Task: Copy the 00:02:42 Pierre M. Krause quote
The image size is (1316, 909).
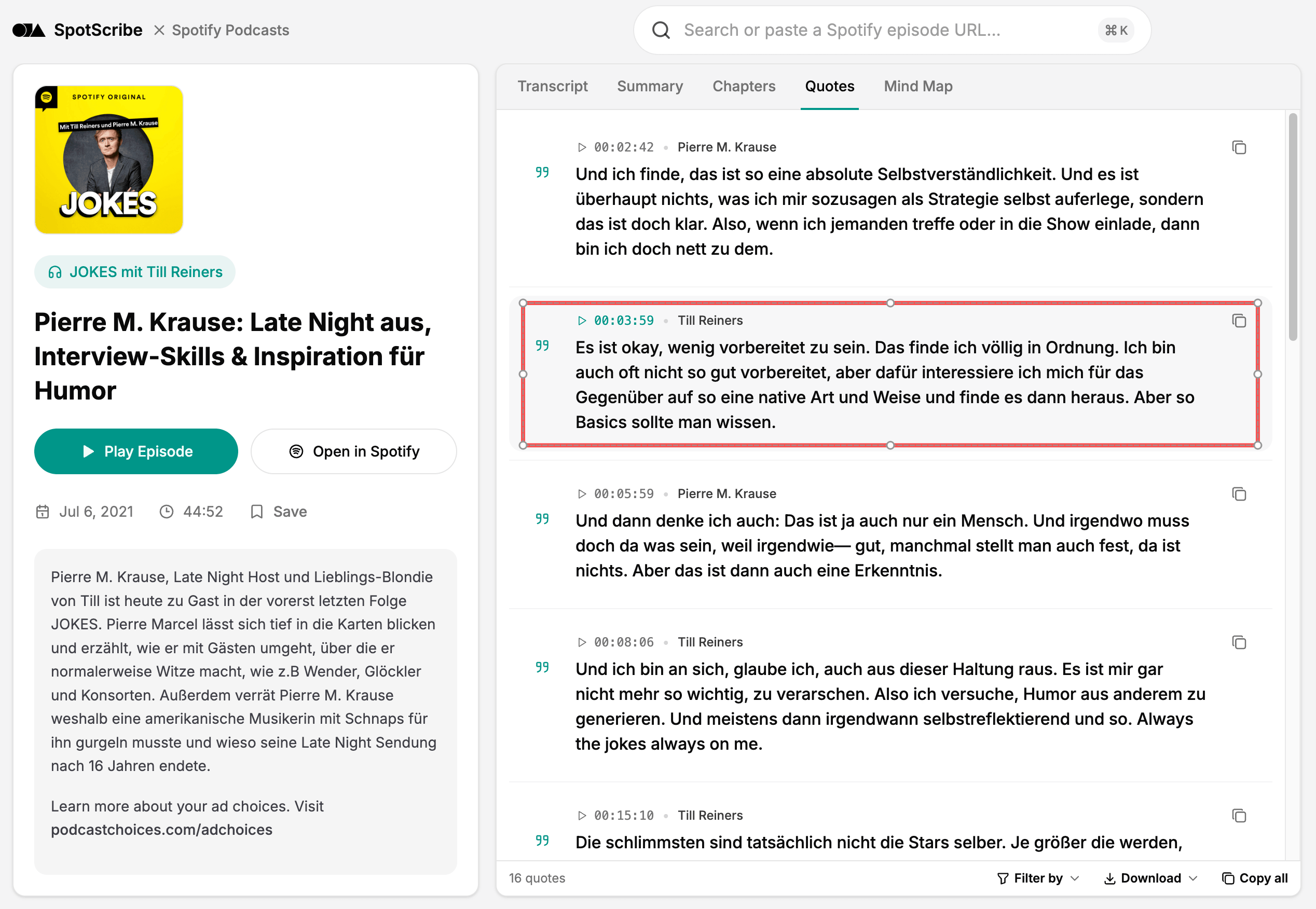Action: tap(1239, 147)
